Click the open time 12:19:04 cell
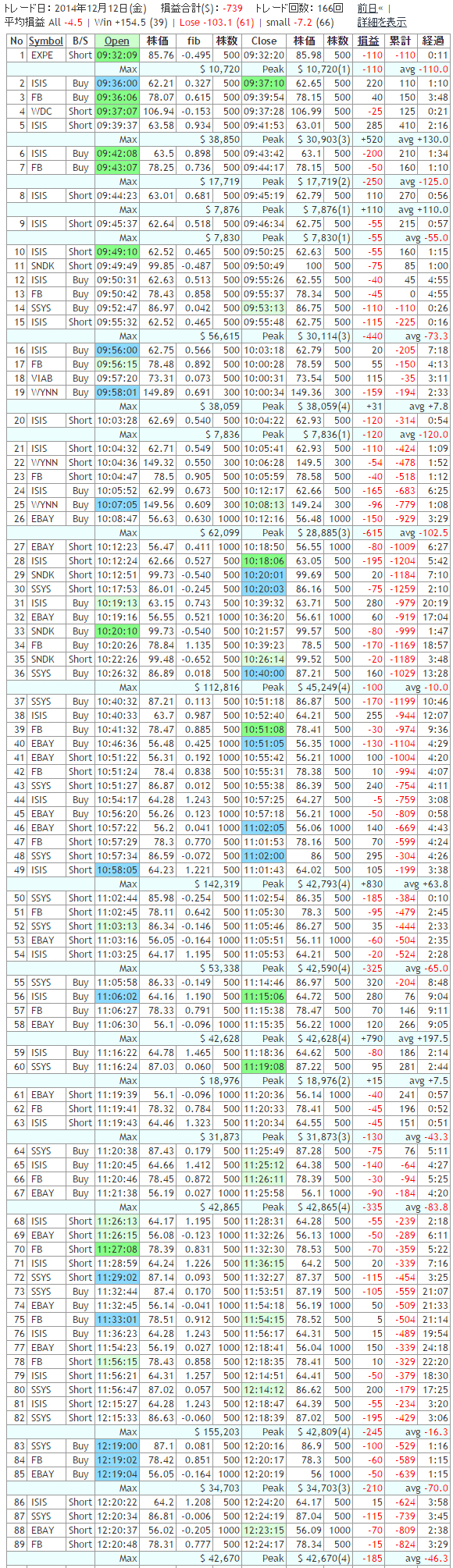The width and height of the screenshot is (453, 1568). tap(117, 1474)
